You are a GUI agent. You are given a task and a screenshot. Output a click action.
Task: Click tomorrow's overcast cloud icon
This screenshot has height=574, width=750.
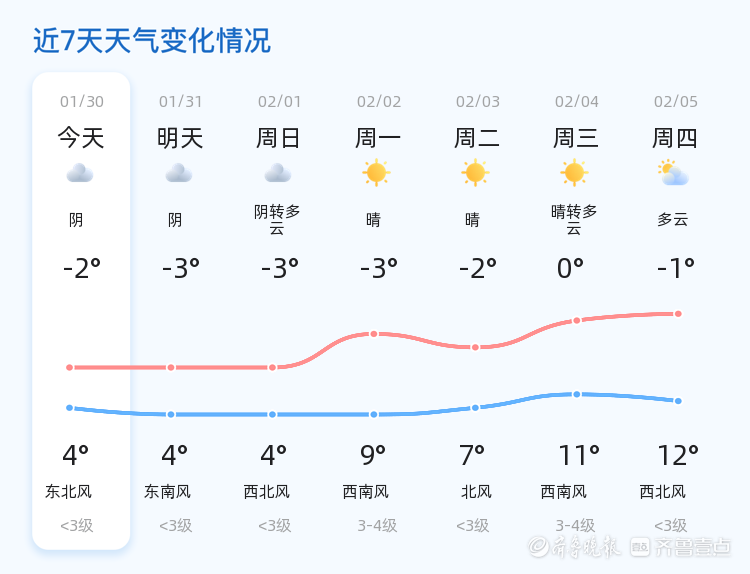click(179, 174)
